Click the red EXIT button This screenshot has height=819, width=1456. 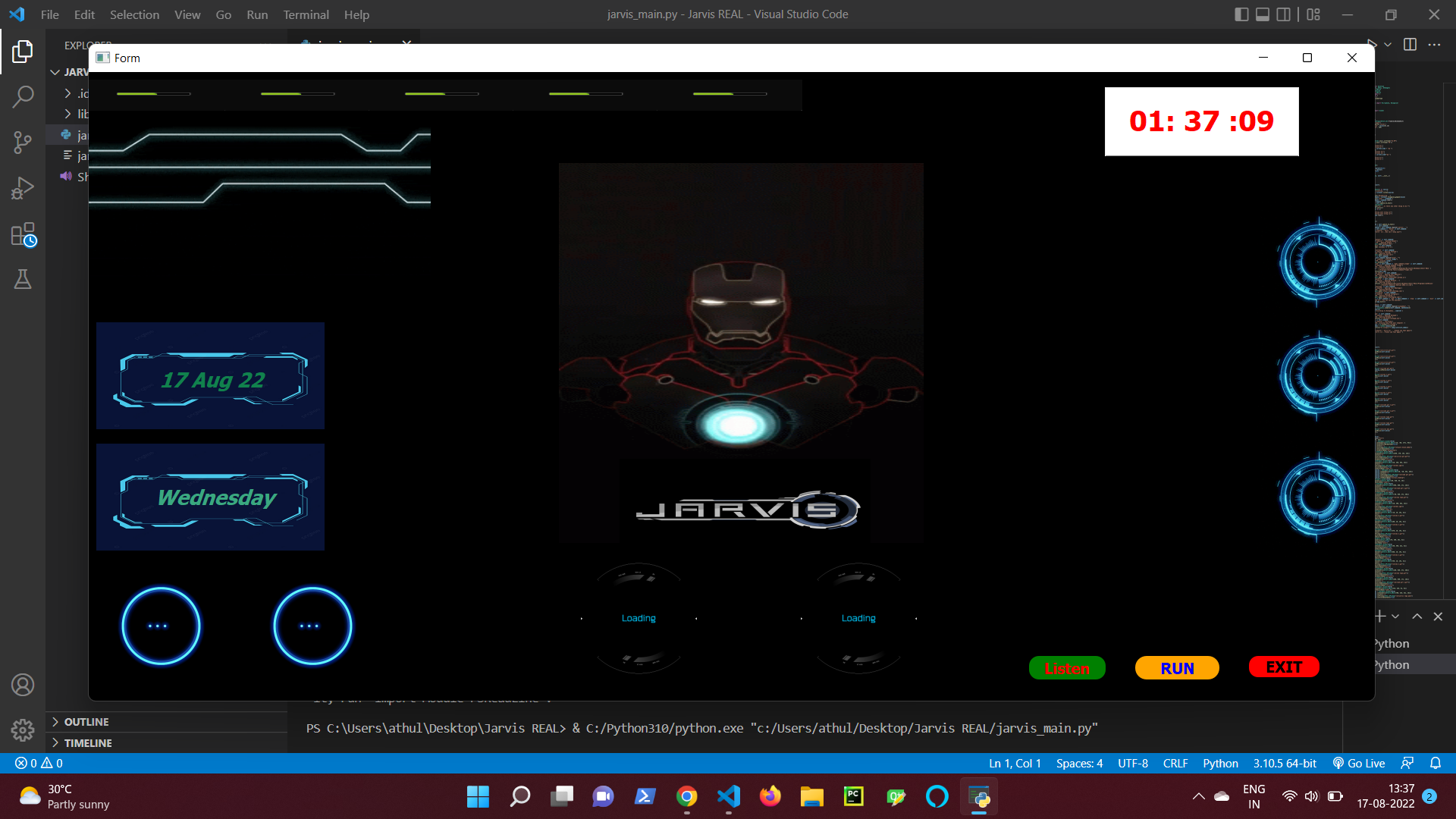point(1284,667)
